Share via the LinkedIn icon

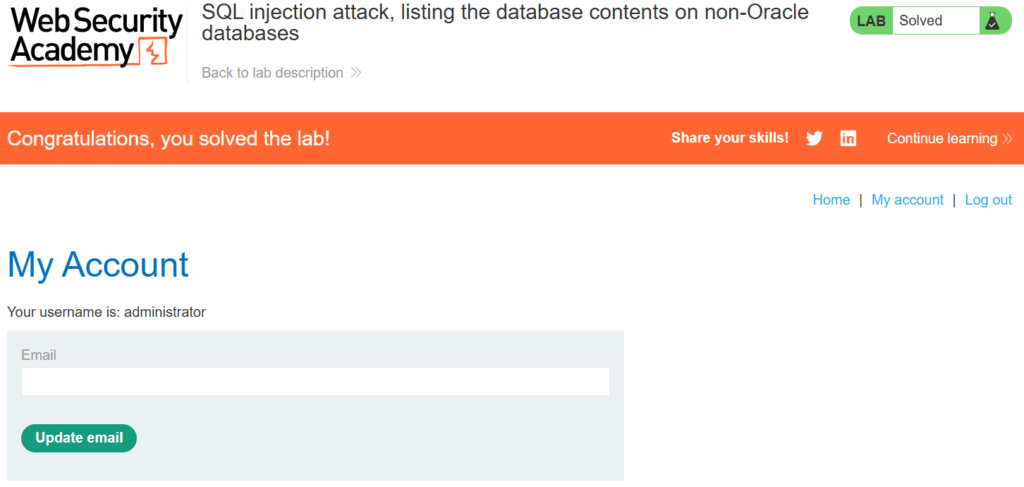coord(848,139)
